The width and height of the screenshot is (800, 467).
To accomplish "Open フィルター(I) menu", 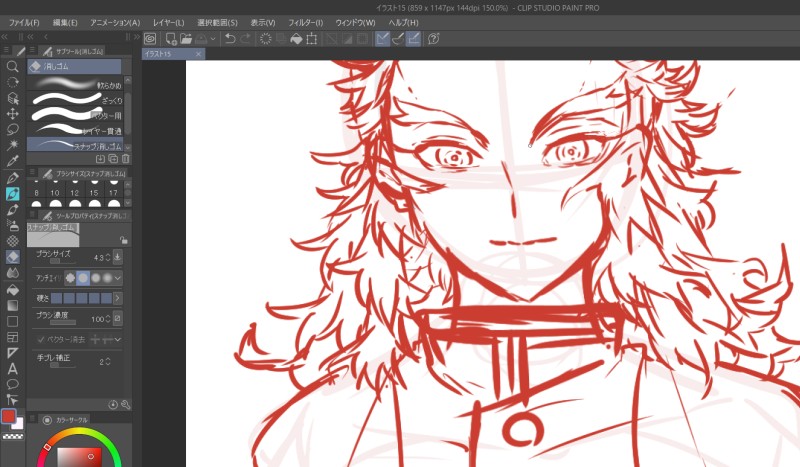I will click(x=306, y=22).
